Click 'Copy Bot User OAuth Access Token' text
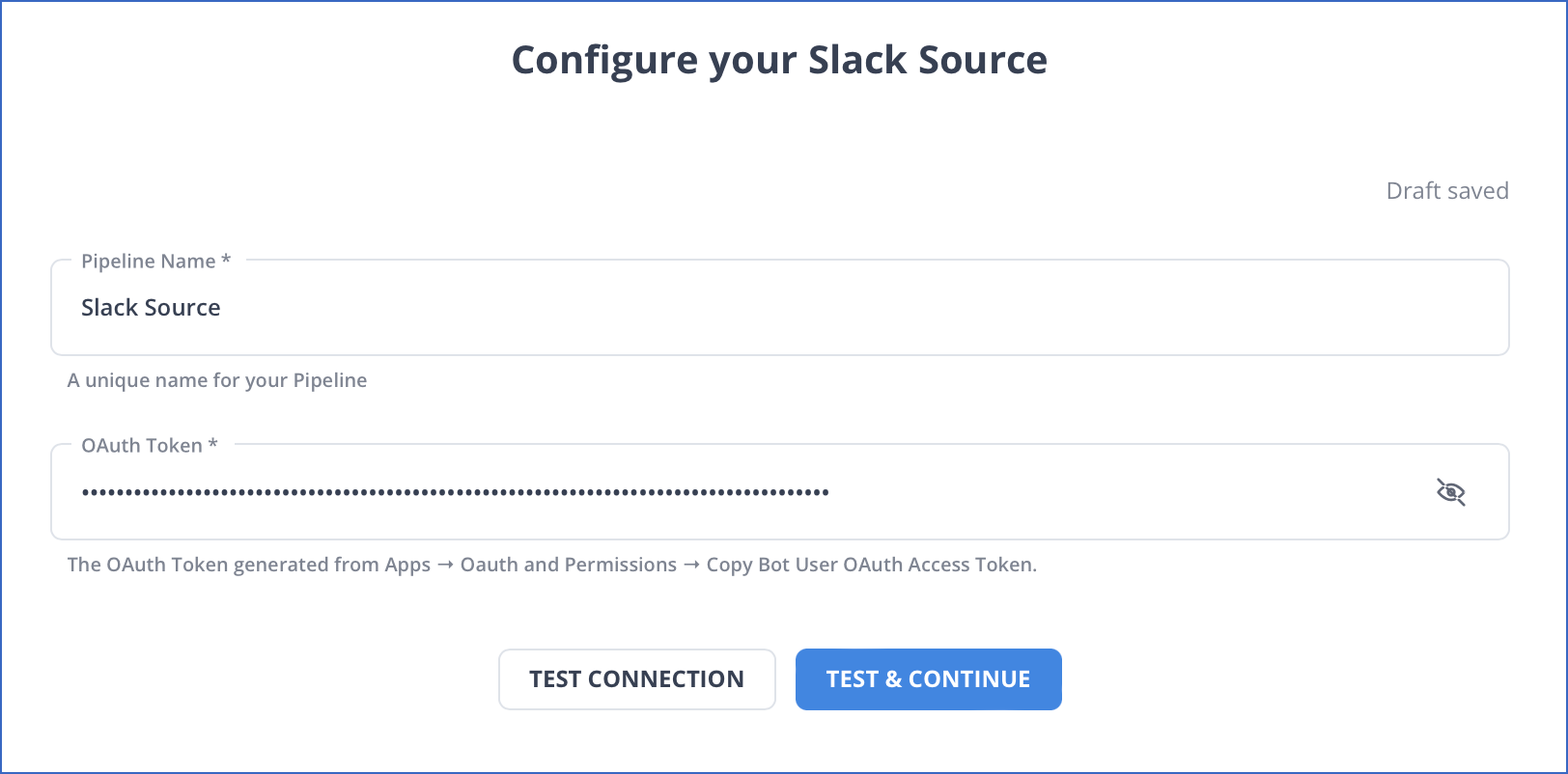This screenshot has width=1568, height=774. coord(870,565)
